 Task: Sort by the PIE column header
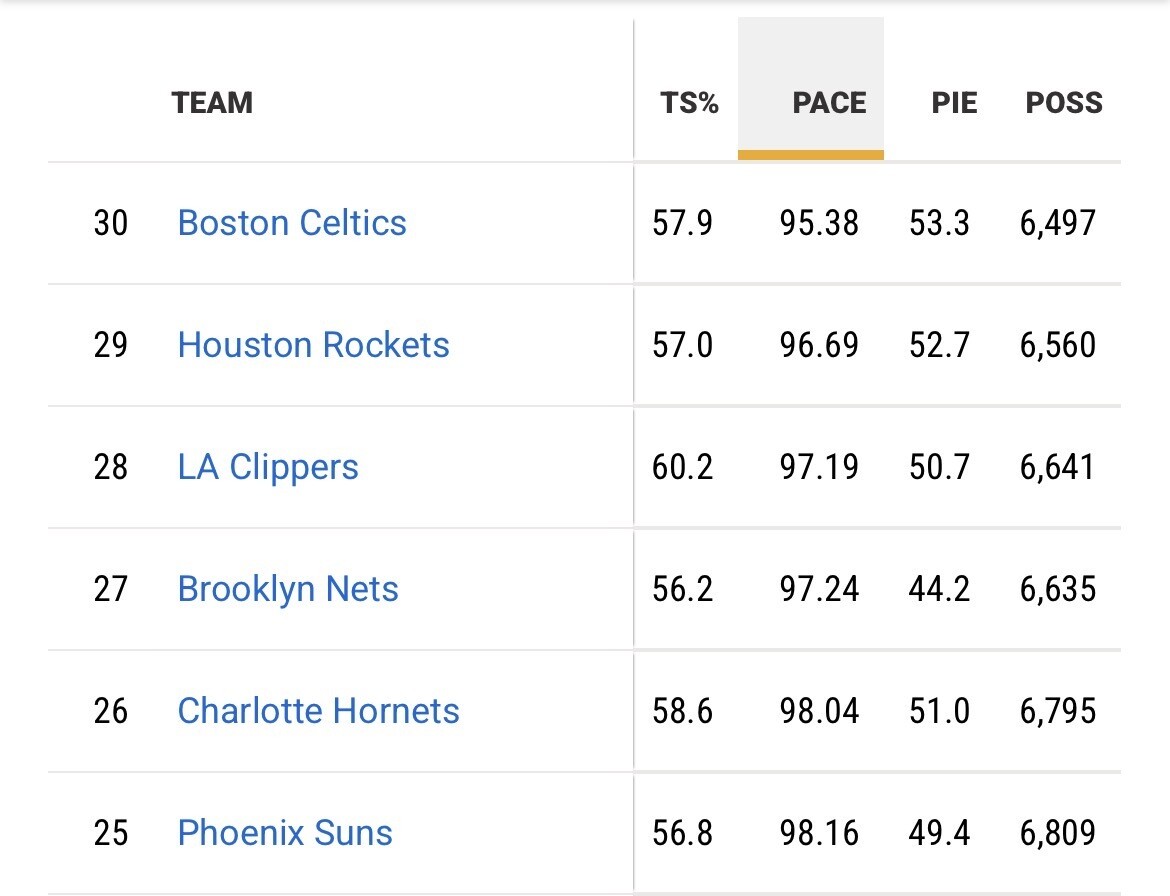[x=954, y=103]
